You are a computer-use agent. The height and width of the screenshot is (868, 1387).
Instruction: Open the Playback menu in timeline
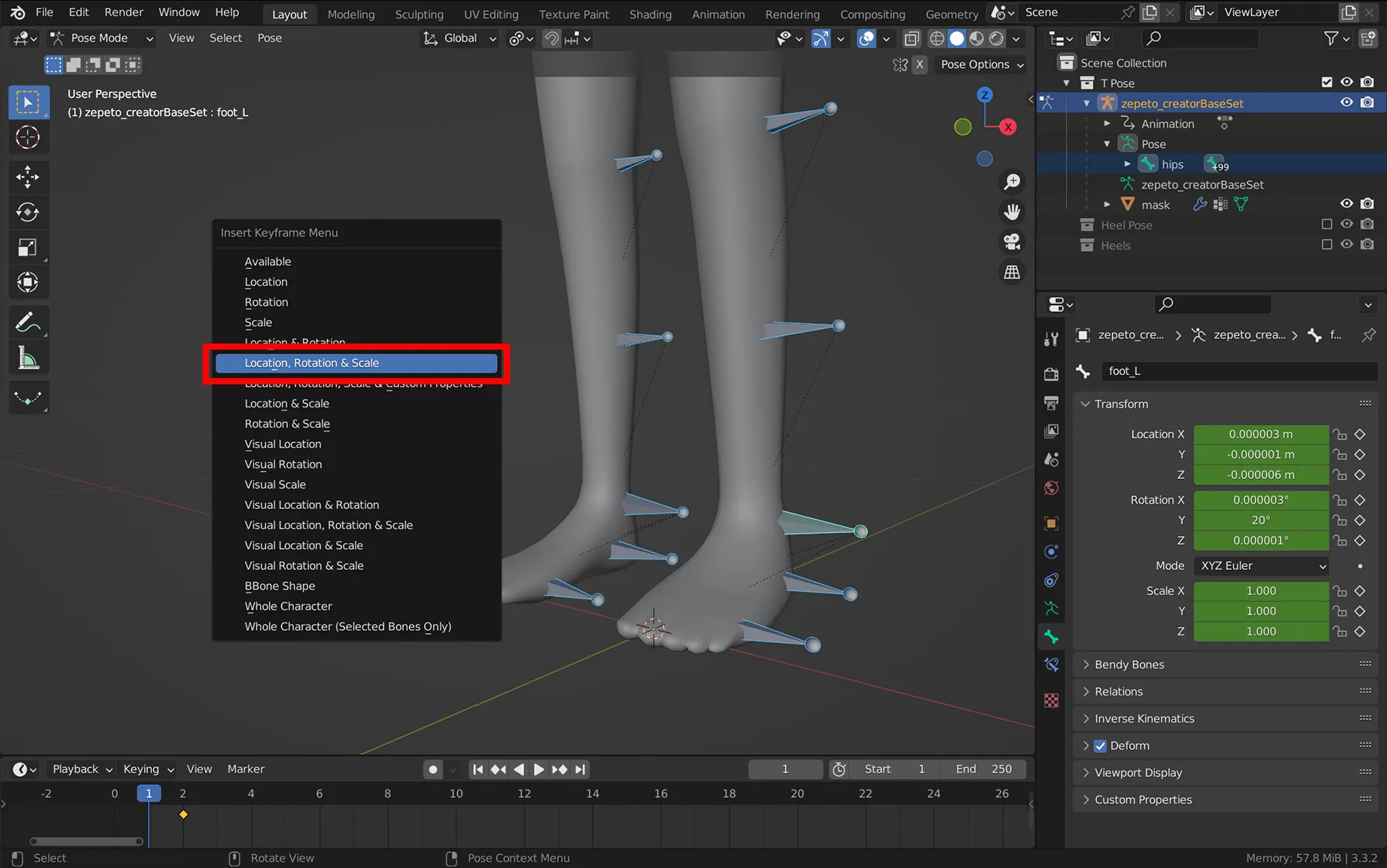click(82, 769)
